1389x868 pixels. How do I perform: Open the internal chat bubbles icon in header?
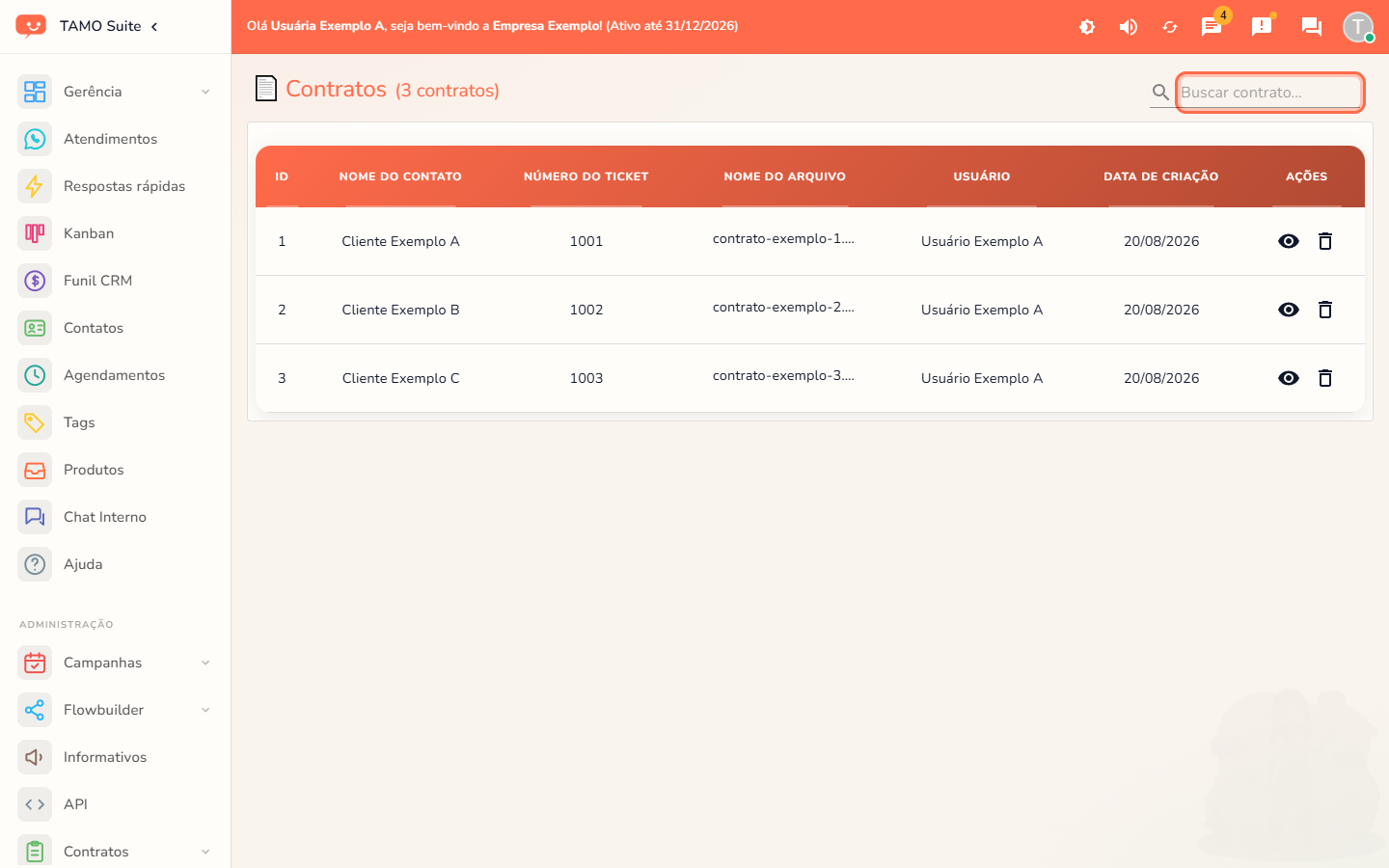1312,26
